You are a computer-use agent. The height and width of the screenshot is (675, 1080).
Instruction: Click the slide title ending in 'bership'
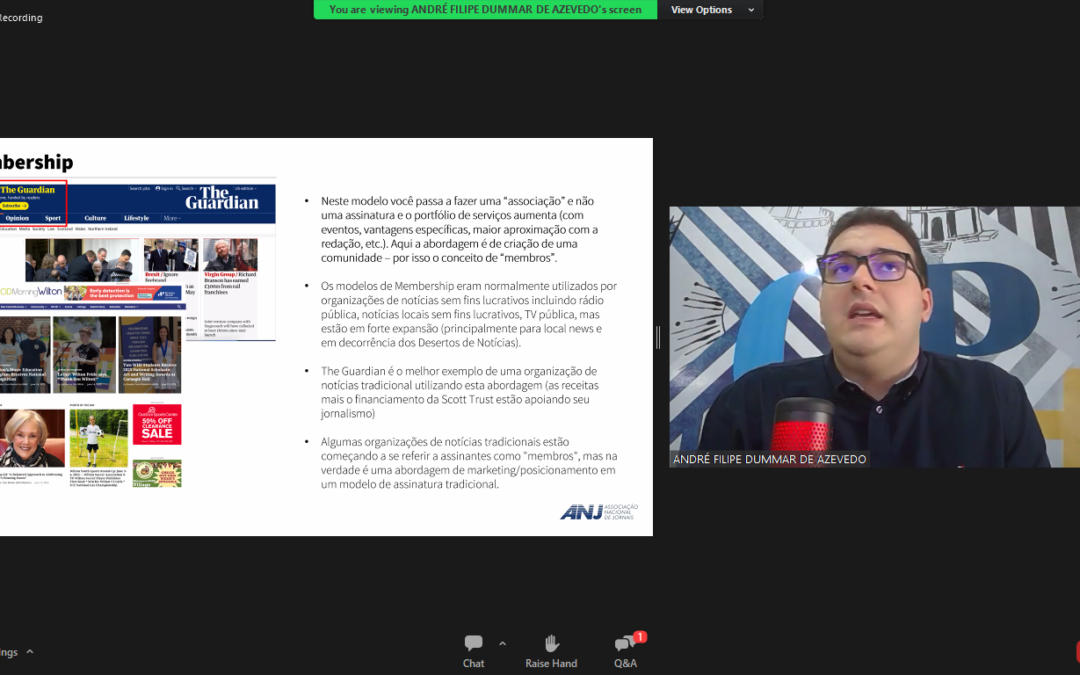coord(37,163)
